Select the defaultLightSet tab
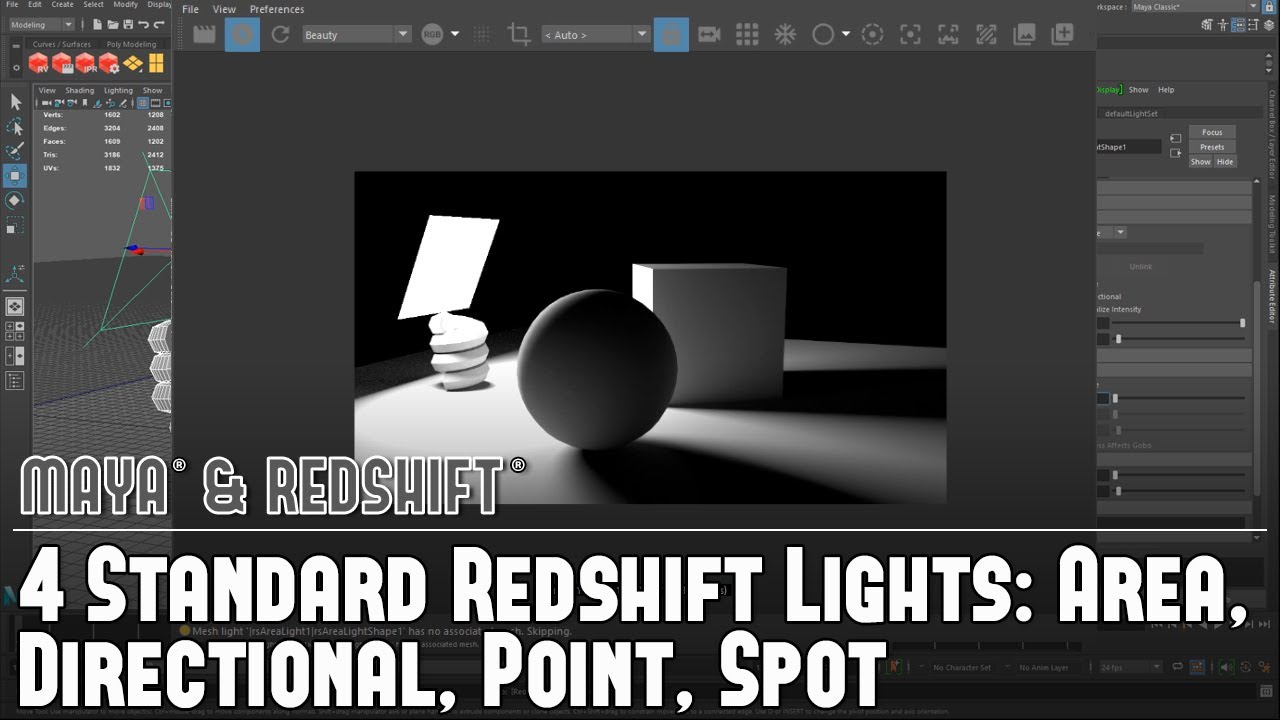The width and height of the screenshot is (1280, 720). (x=1130, y=113)
